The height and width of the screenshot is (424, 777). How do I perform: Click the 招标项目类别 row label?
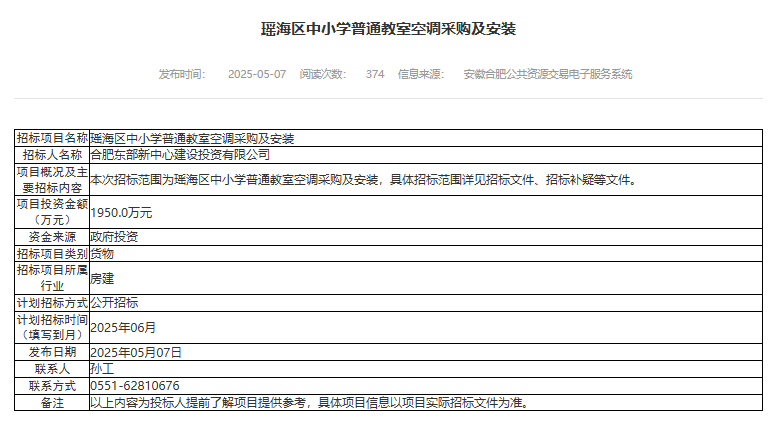pos(52,254)
